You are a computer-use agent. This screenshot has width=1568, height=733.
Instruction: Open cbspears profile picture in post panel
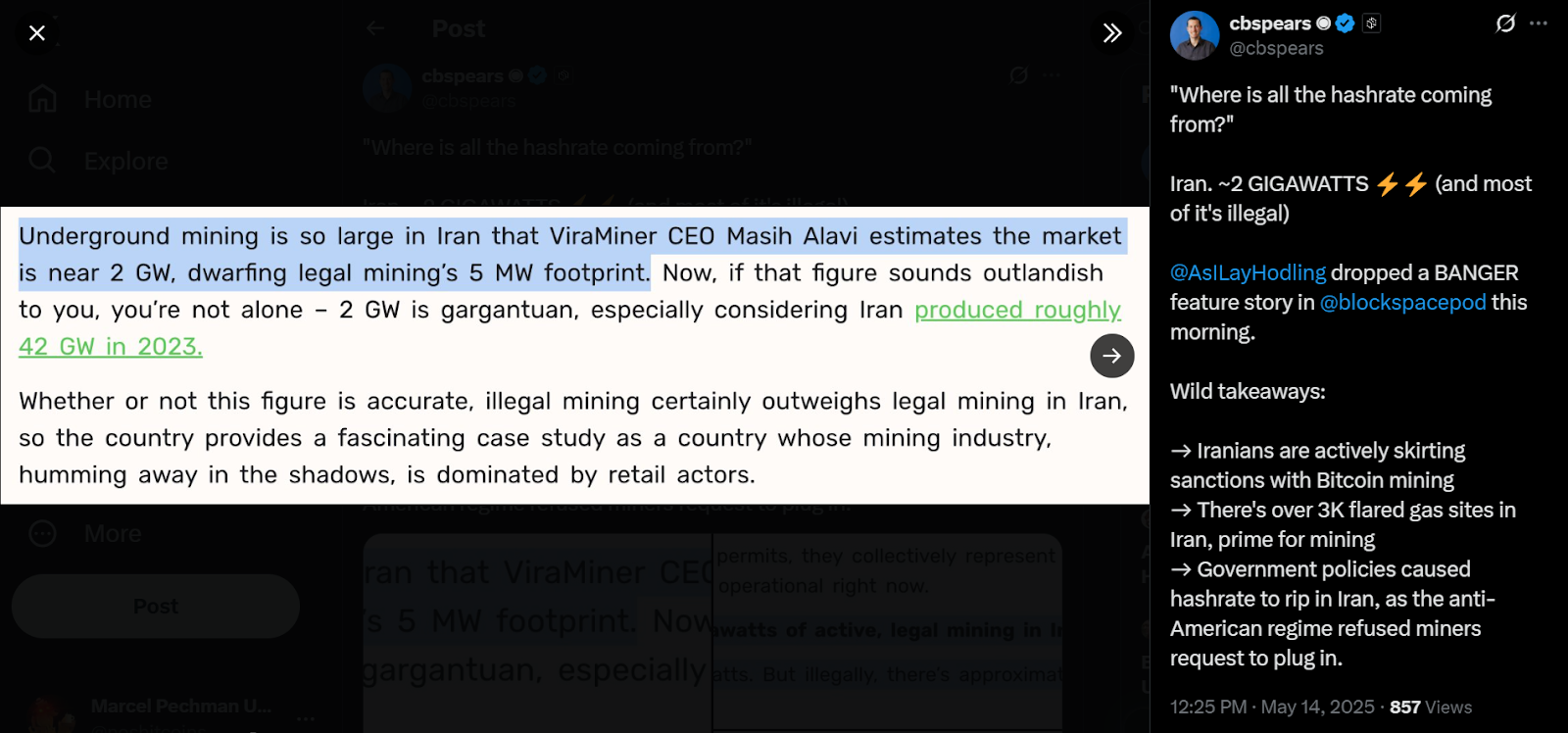point(1194,35)
